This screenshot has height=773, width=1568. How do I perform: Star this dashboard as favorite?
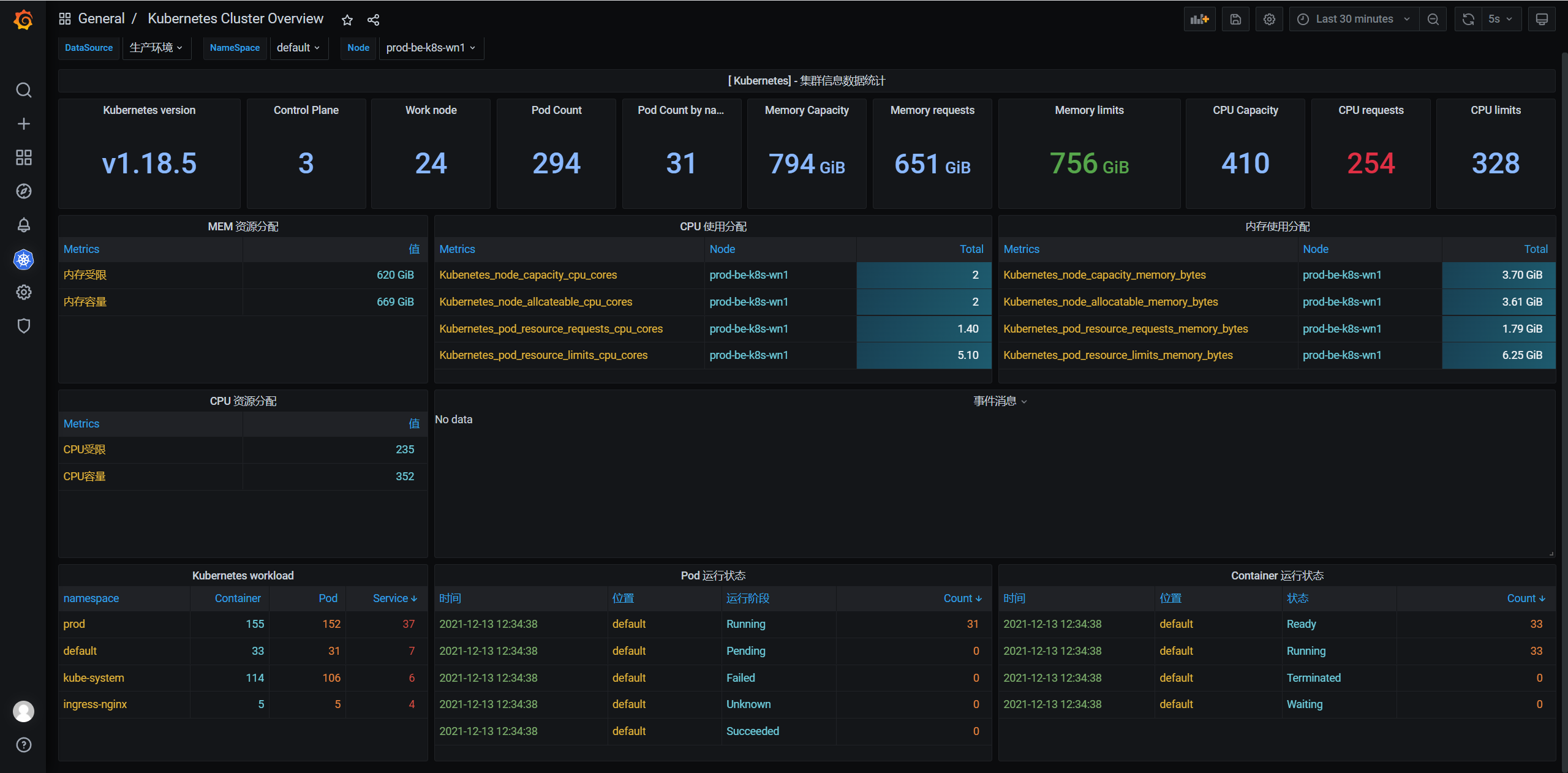tap(347, 20)
